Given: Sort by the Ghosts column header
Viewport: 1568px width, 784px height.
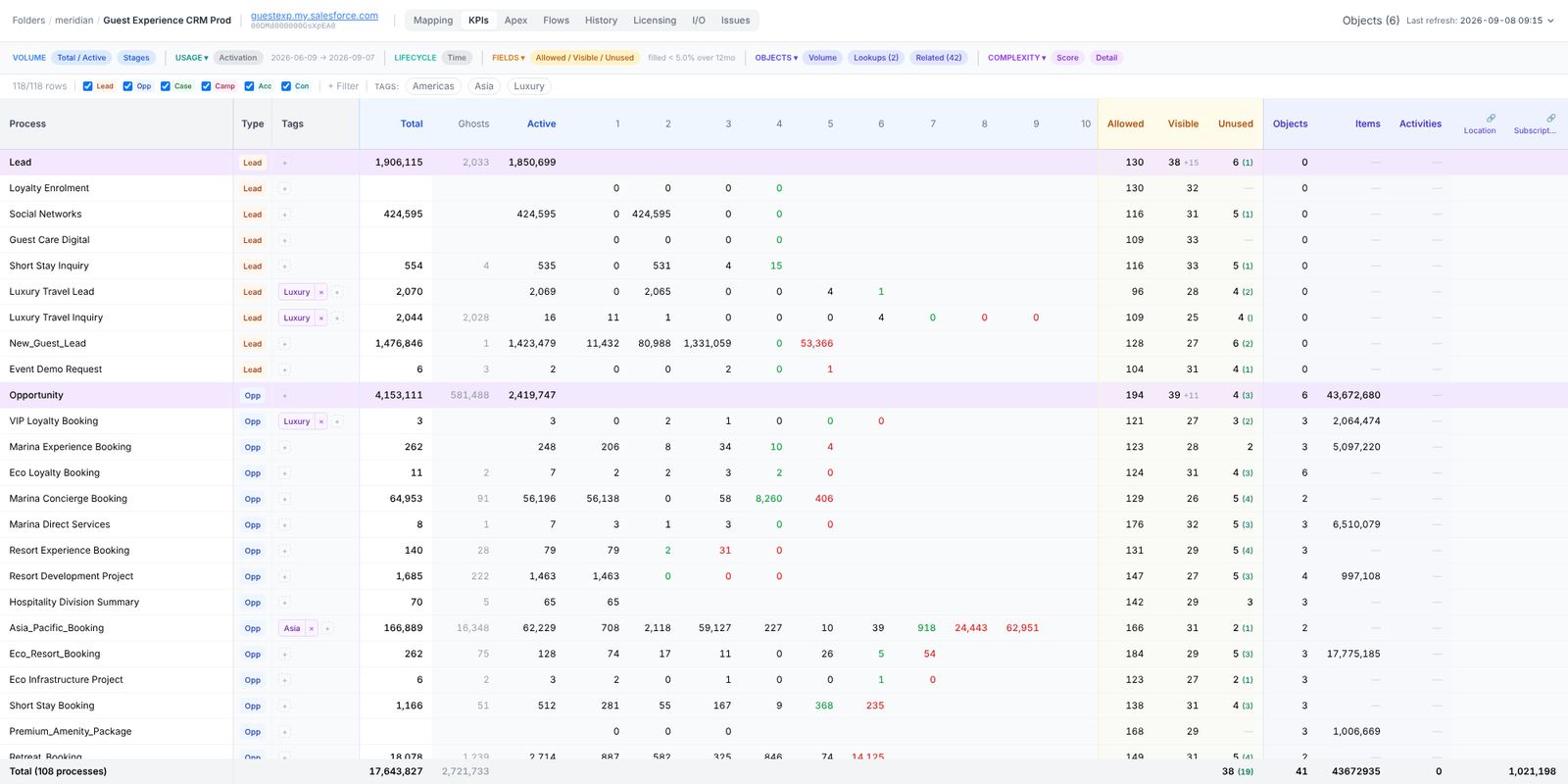Looking at the screenshot, I should [473, 123].
